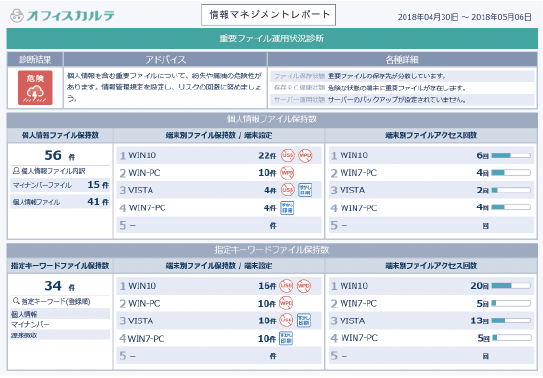This screenshot has height=378, width=543.
Task: Click the アドバイス column header
Action: click(x=166, y=60)
